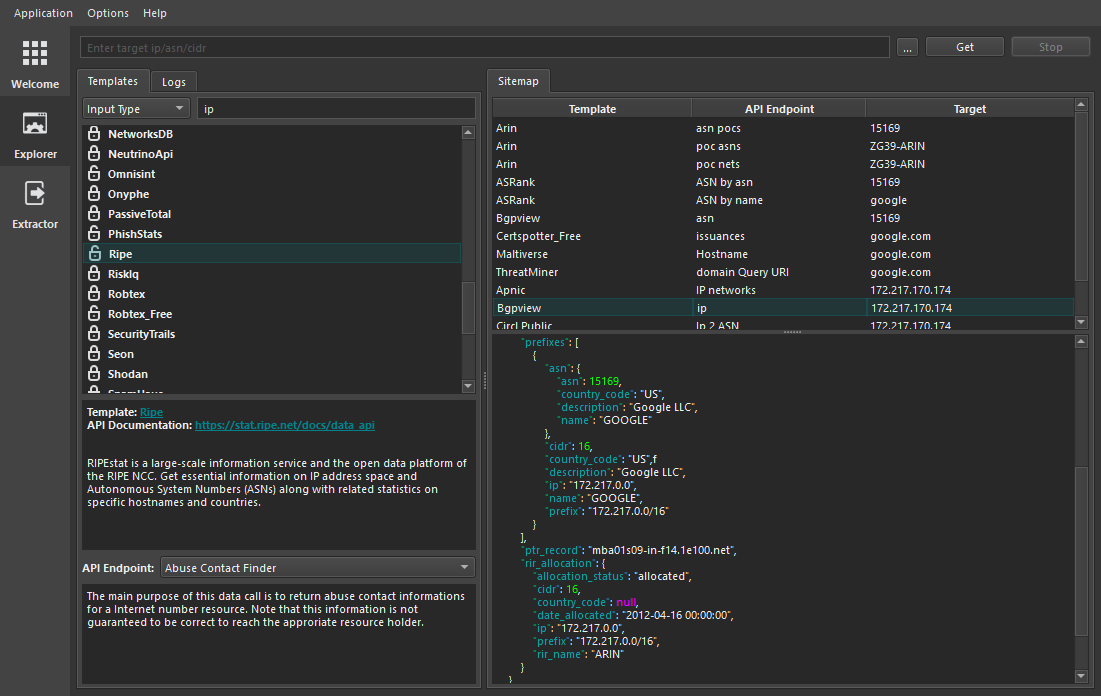Open the Help menu
Screen dimensions: 1101x696
[154, 13]
